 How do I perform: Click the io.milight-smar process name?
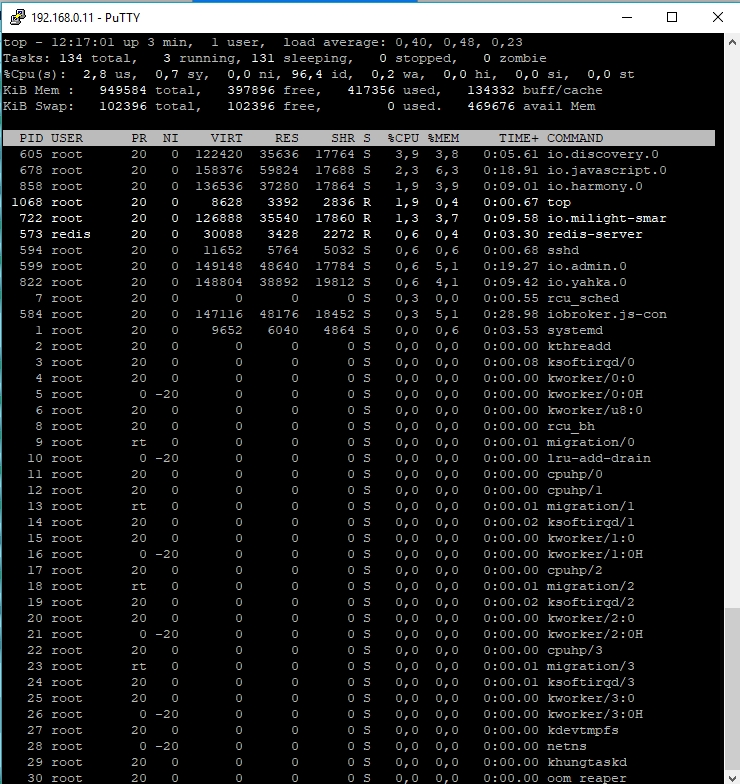(x=606, y=218)
